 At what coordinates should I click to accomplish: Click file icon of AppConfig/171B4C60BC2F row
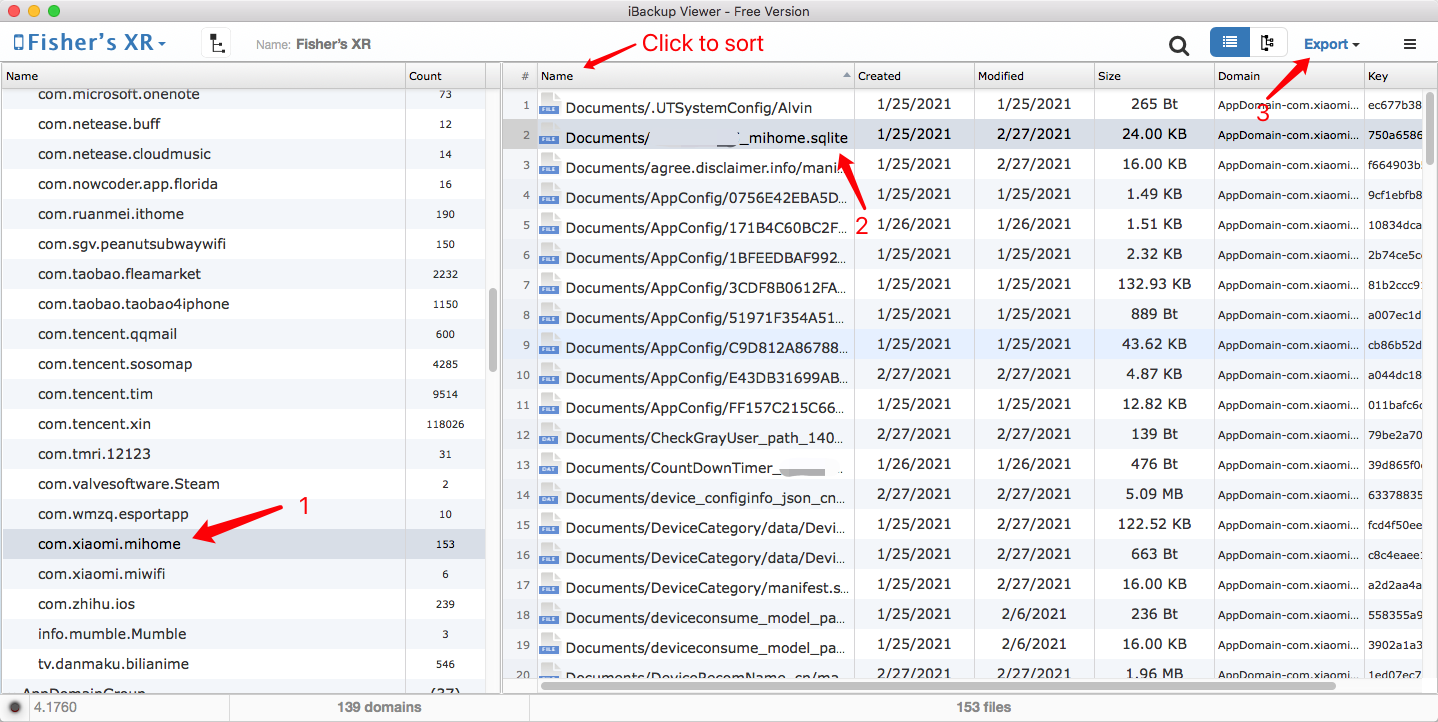(x=549, y=224)
